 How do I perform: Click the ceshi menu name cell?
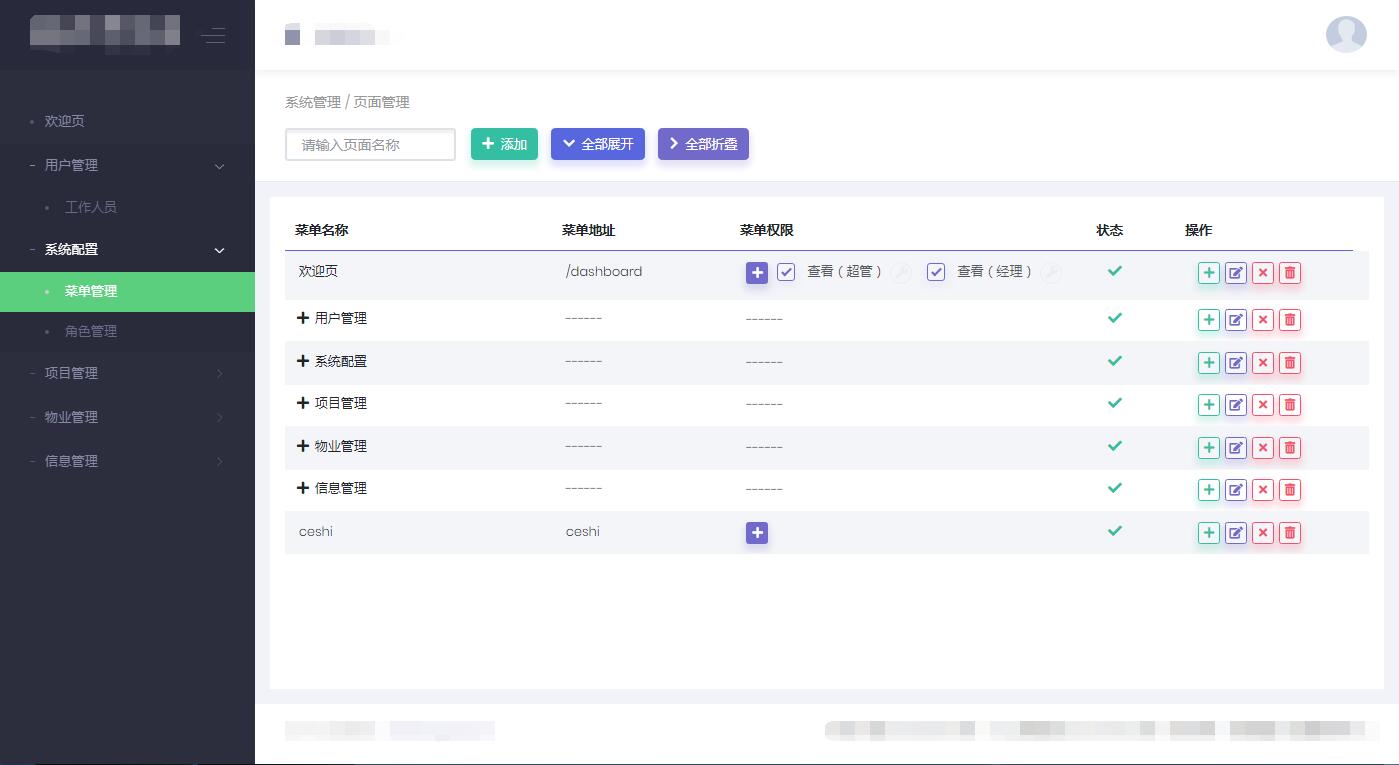316,531
